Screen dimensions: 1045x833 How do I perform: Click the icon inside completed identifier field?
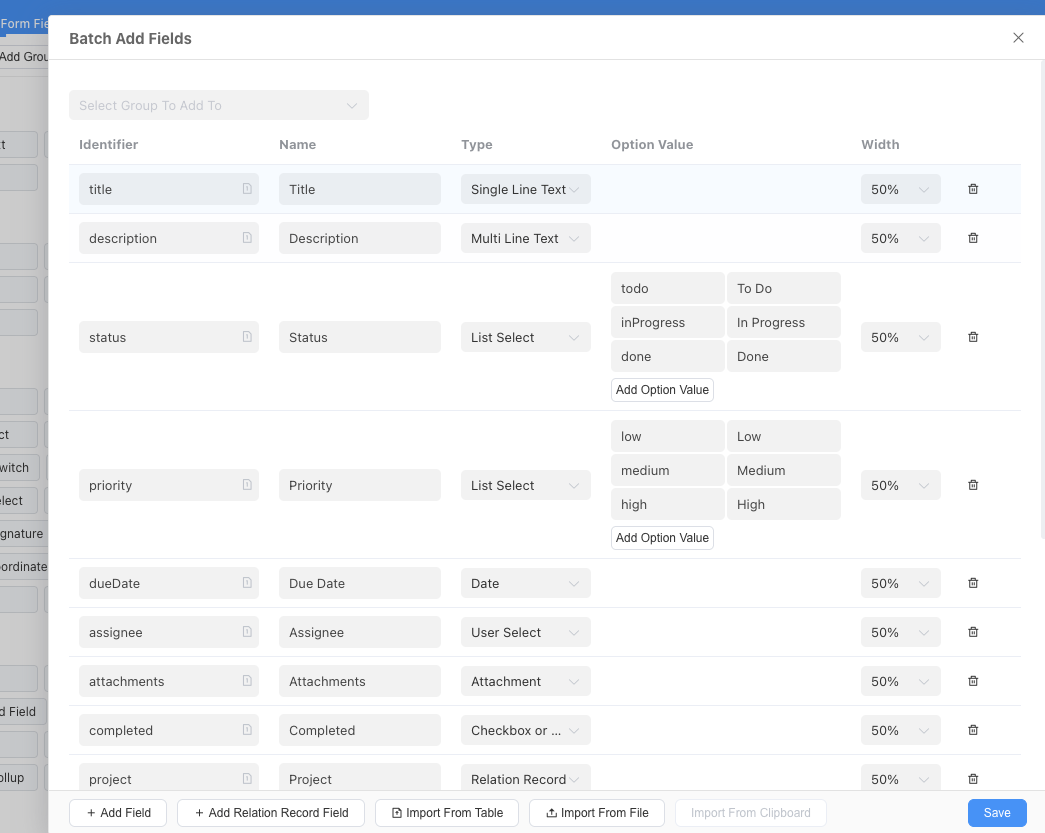click(247, 730)
